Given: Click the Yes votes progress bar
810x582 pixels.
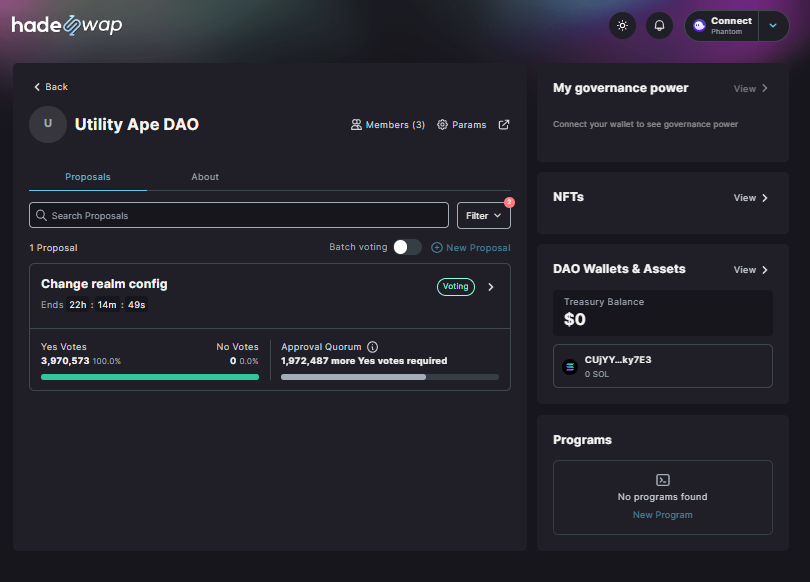Looking at the screenshot, I should point(150,377).
